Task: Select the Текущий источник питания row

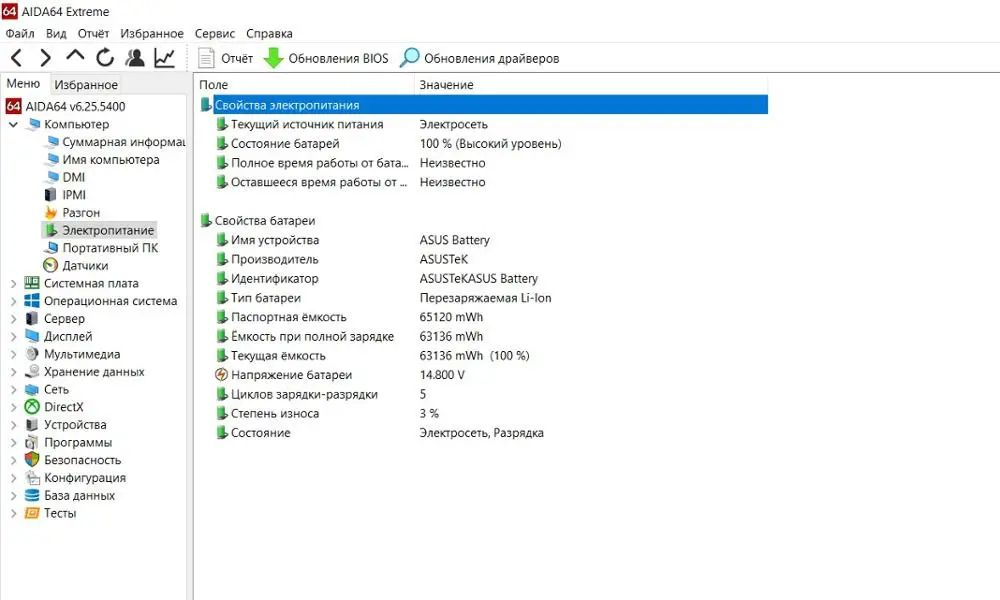Action: [483, 124]
